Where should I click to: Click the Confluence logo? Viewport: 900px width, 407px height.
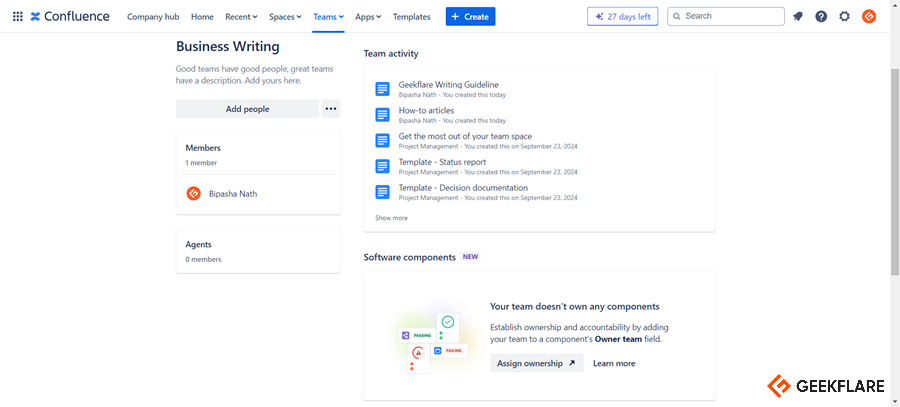pyautogui.click(x=70, y=17)
